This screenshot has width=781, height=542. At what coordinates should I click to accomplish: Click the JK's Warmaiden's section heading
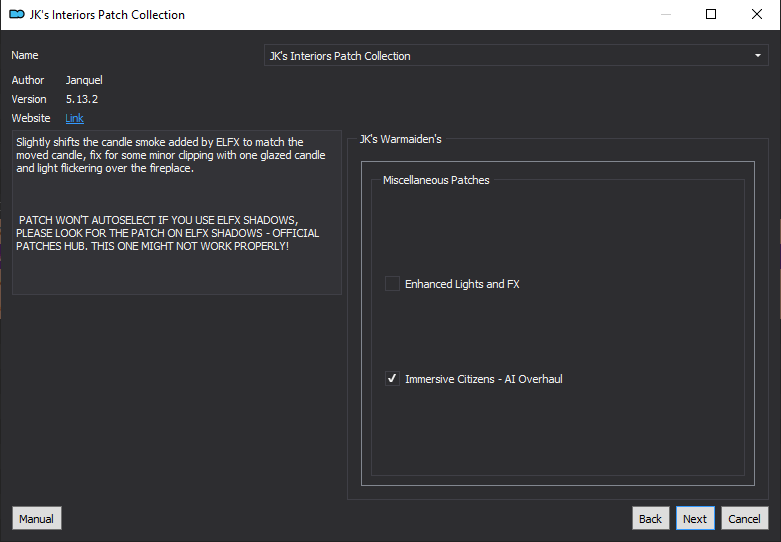(x=400, y=139)
